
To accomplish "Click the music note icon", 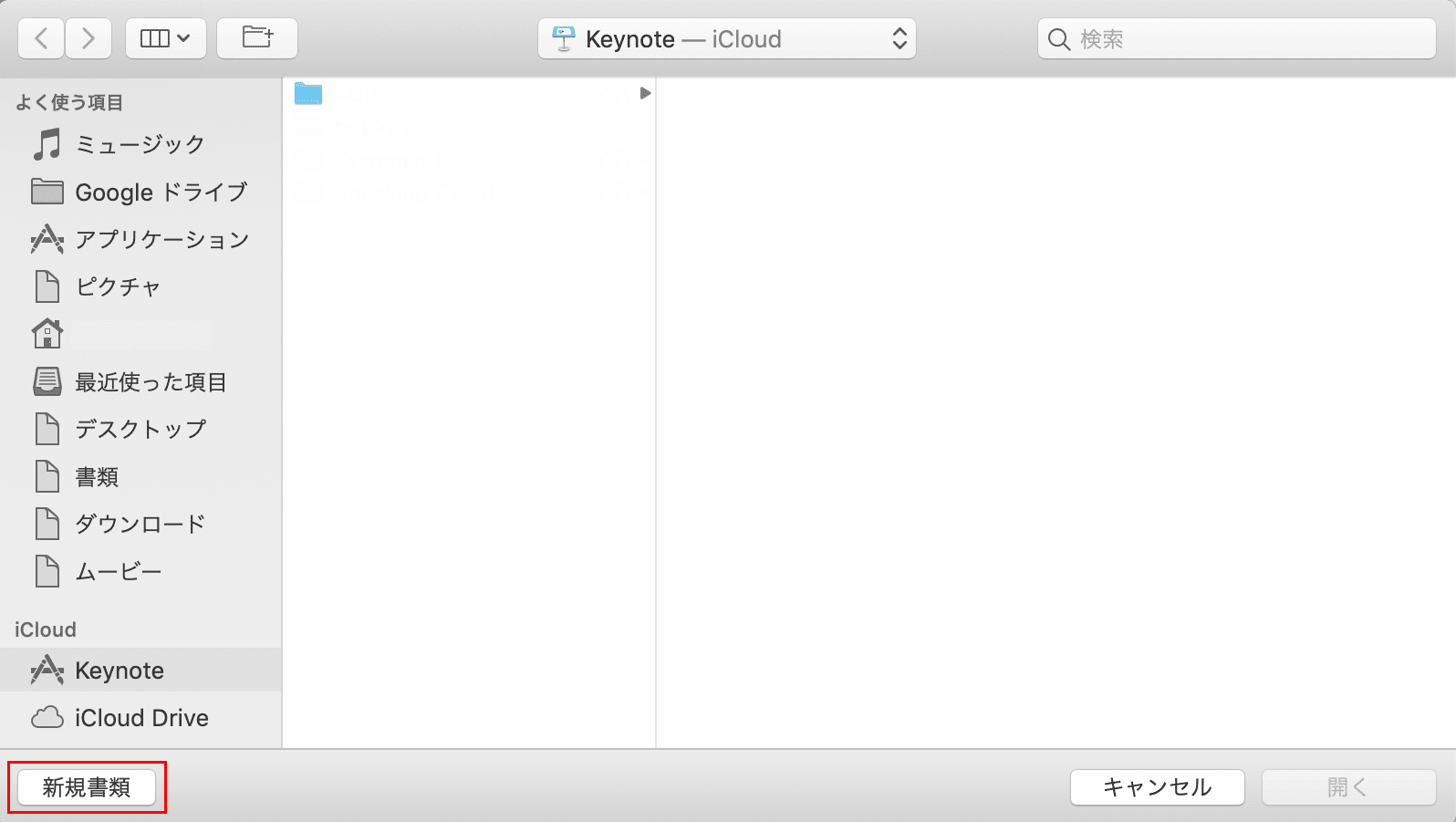I will coord(47,144).
